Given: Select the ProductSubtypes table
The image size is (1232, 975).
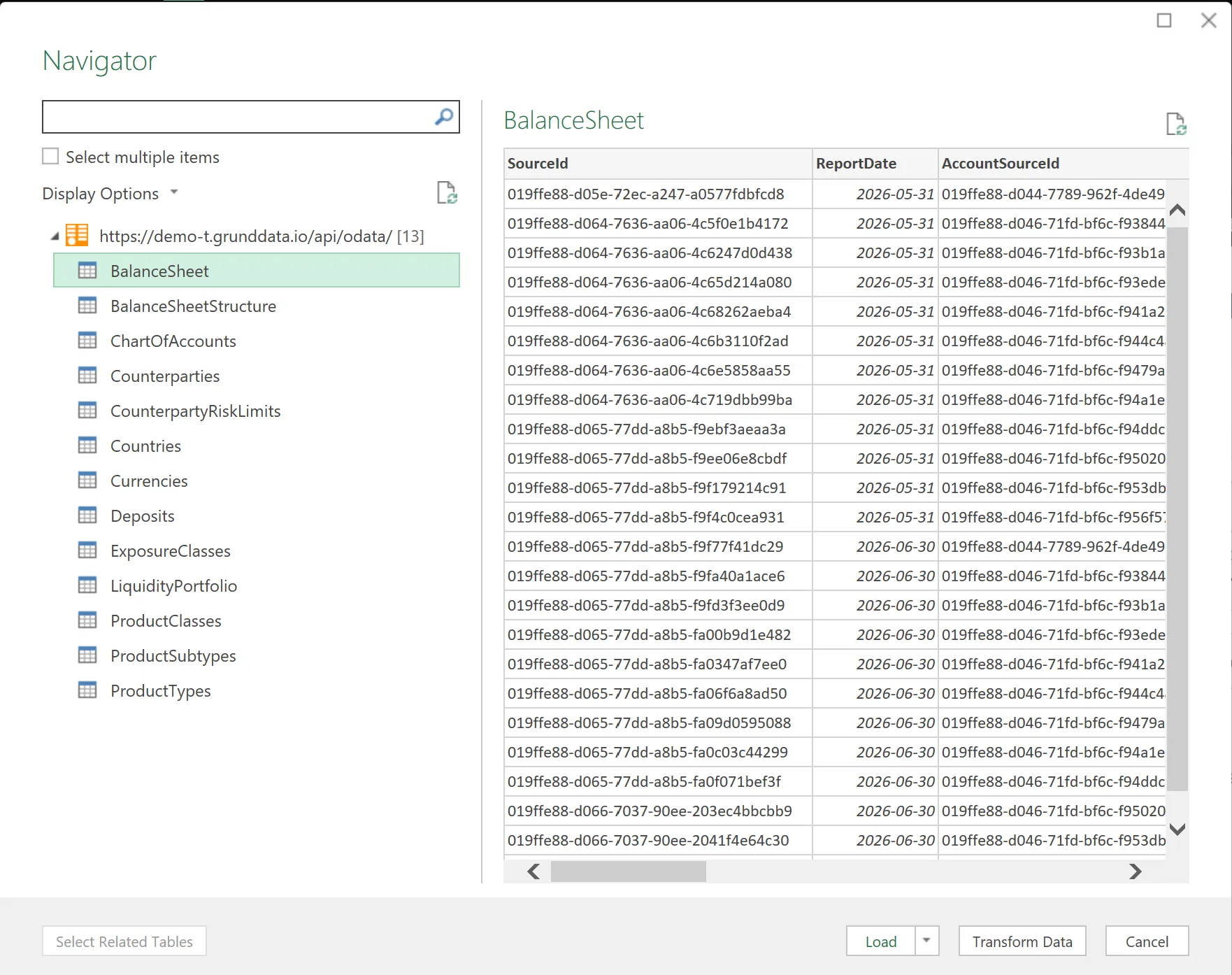Looking at the screenshot, I should [x=257, y=655].
